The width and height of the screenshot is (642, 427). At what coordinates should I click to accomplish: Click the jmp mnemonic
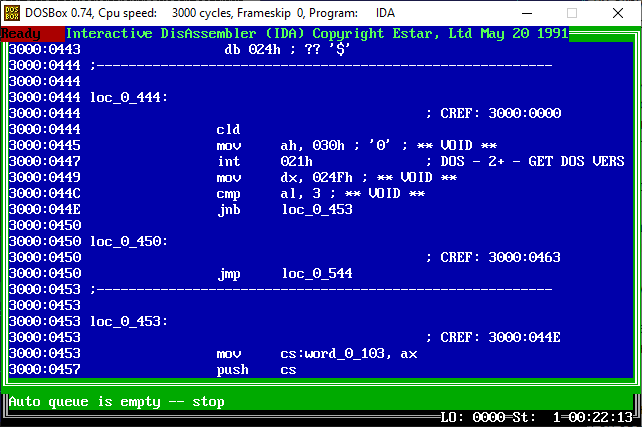228,273
